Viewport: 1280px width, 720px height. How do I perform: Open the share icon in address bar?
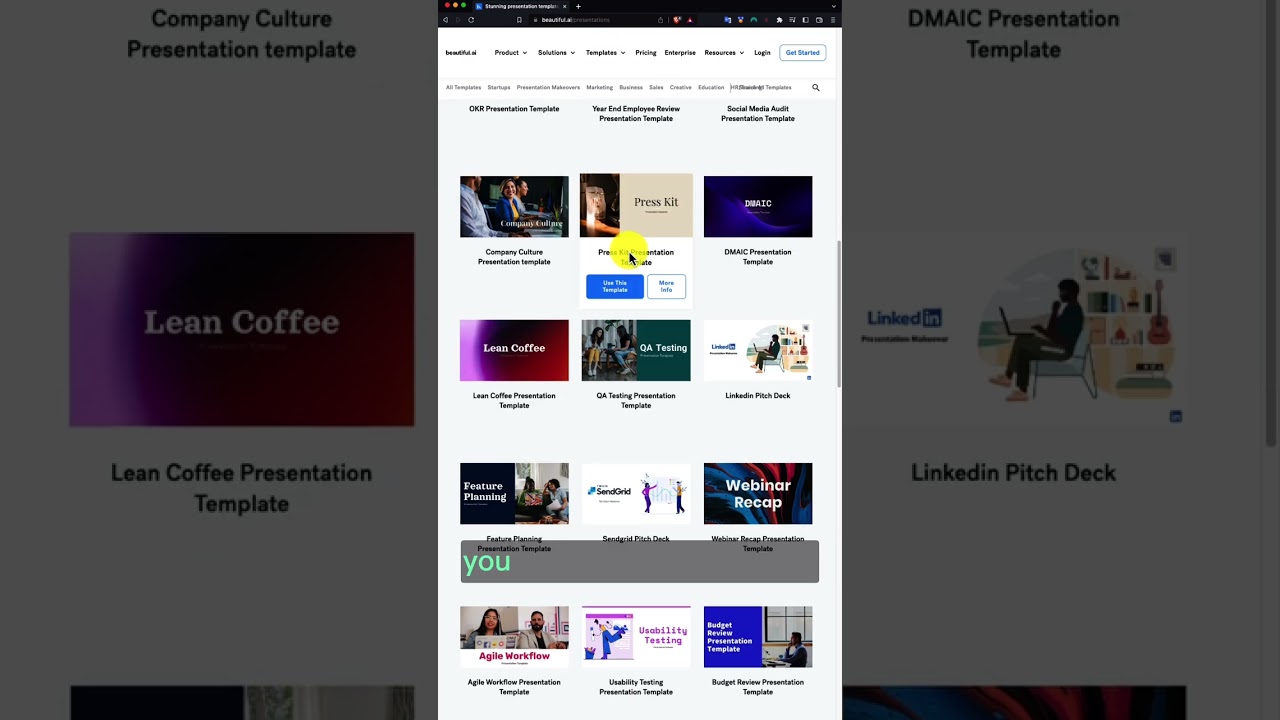tap(660, 20)
